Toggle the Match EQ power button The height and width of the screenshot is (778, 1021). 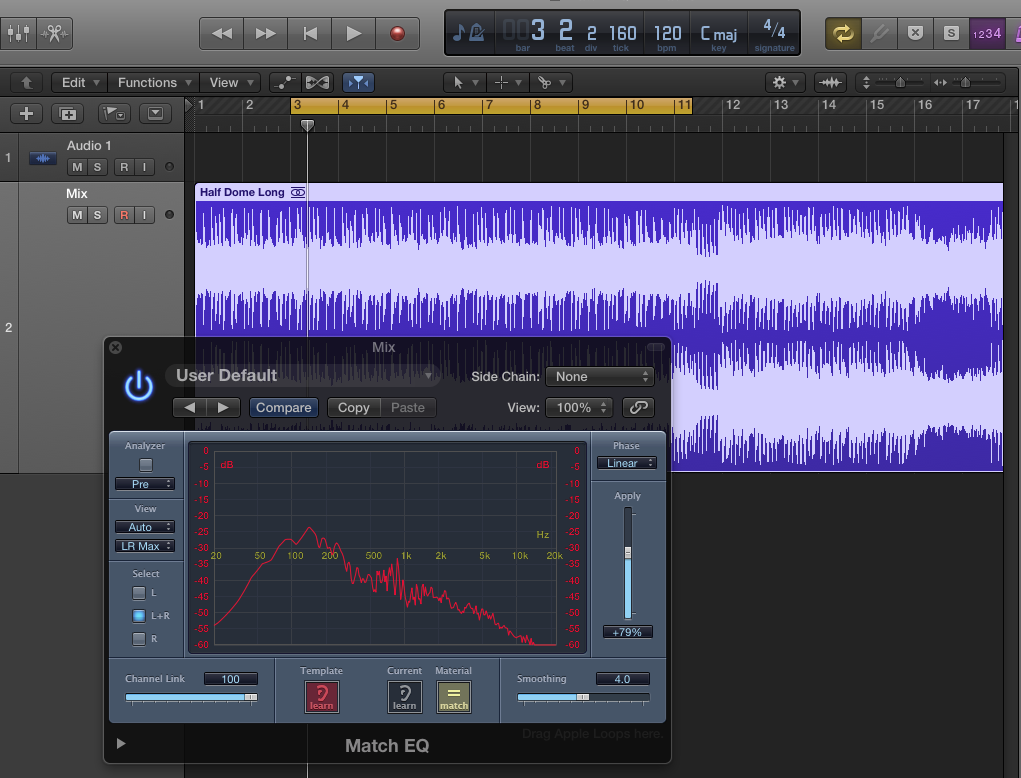pyautogui.click(x=139, y=386)
